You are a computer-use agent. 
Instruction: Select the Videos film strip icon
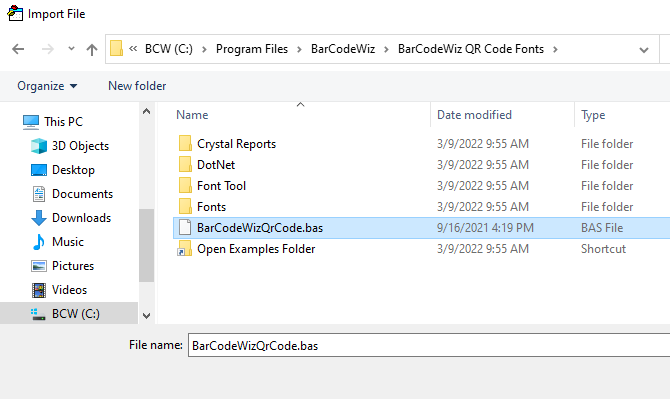(x=39, y=290)
